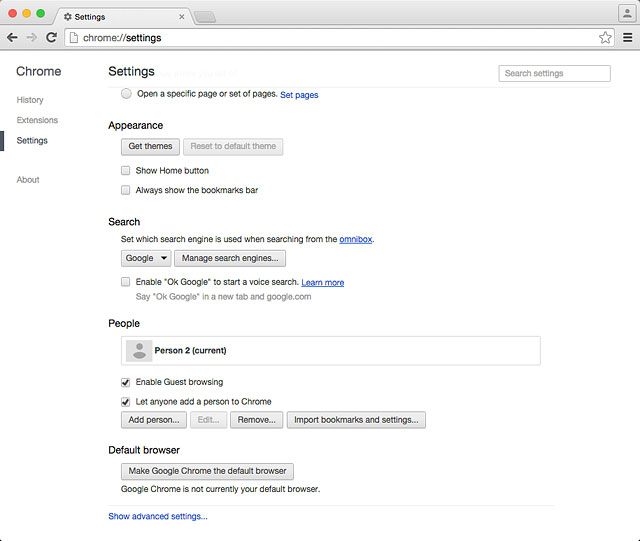Focus the Search settings field
Screen dimensions: 640x541
tap(554, 73)
